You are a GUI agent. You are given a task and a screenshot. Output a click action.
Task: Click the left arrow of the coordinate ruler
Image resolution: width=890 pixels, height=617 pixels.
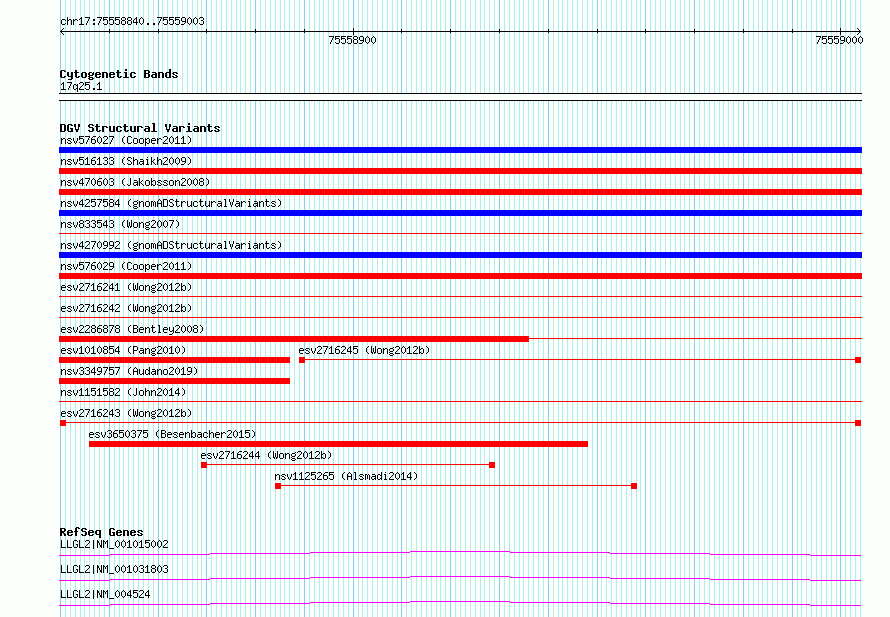(62, 32)
